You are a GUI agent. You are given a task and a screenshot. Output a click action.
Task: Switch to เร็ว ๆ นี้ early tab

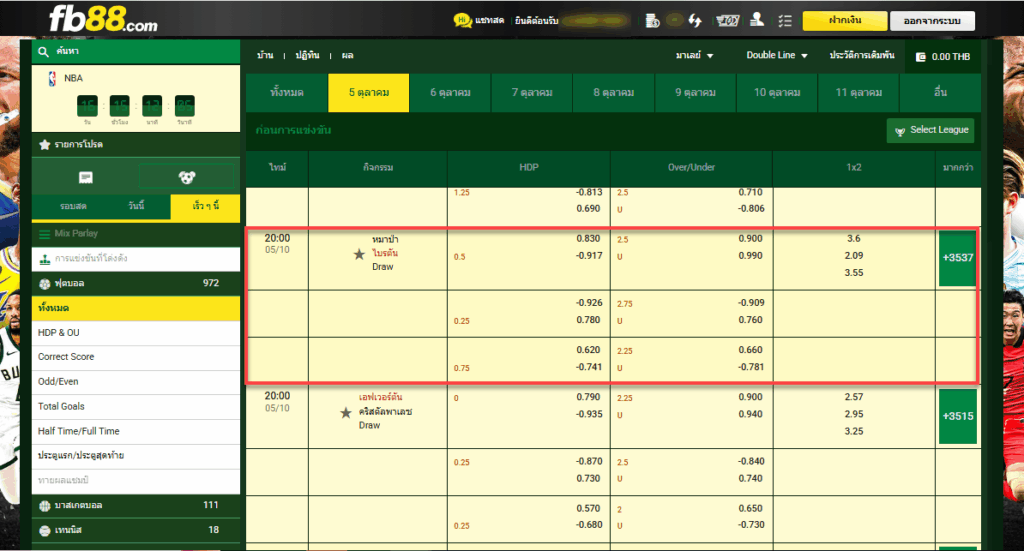click(x=205, y=206)
